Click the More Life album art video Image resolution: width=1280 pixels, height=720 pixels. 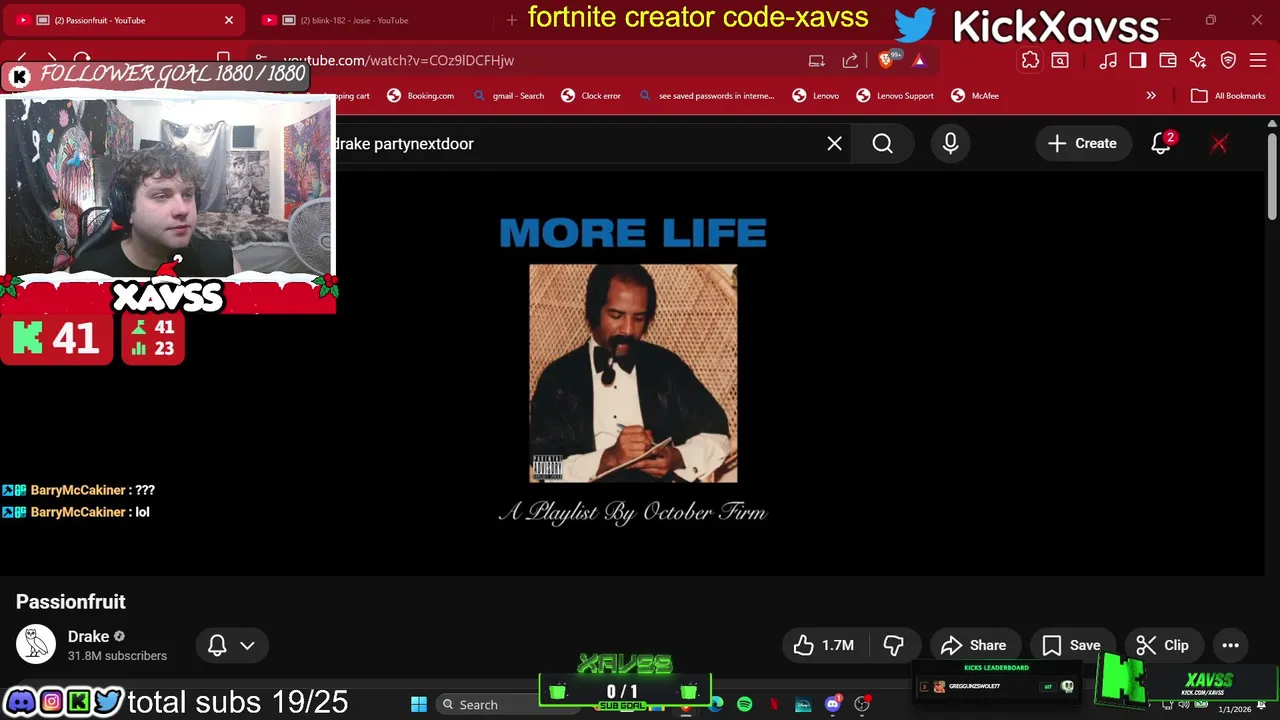(633, 373)
